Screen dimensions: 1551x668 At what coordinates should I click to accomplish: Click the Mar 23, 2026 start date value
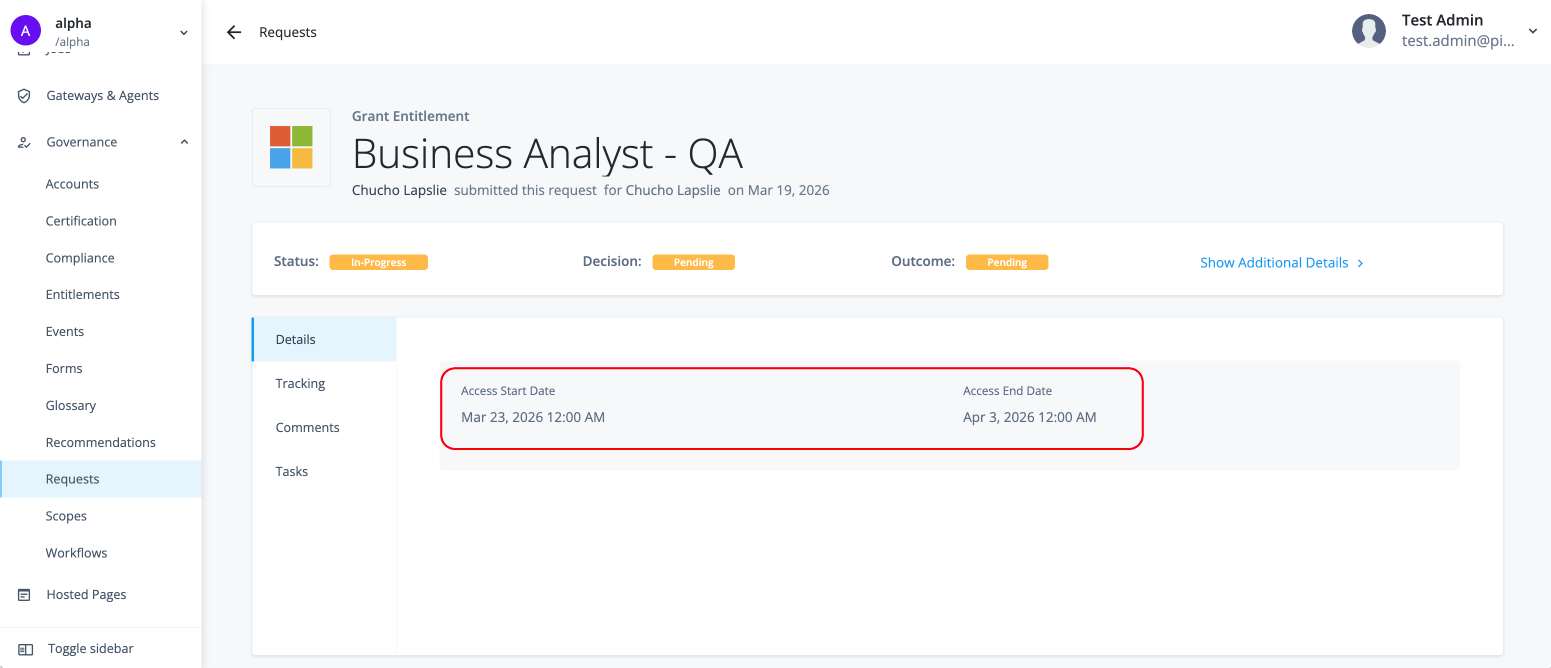click(533, 417)
